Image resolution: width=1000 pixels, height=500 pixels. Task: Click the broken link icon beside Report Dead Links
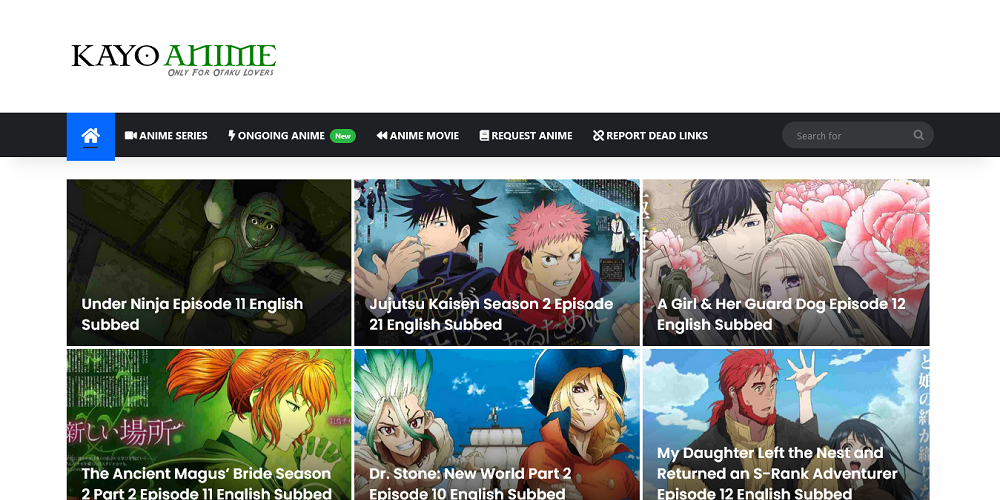click(x=598, y=135)
